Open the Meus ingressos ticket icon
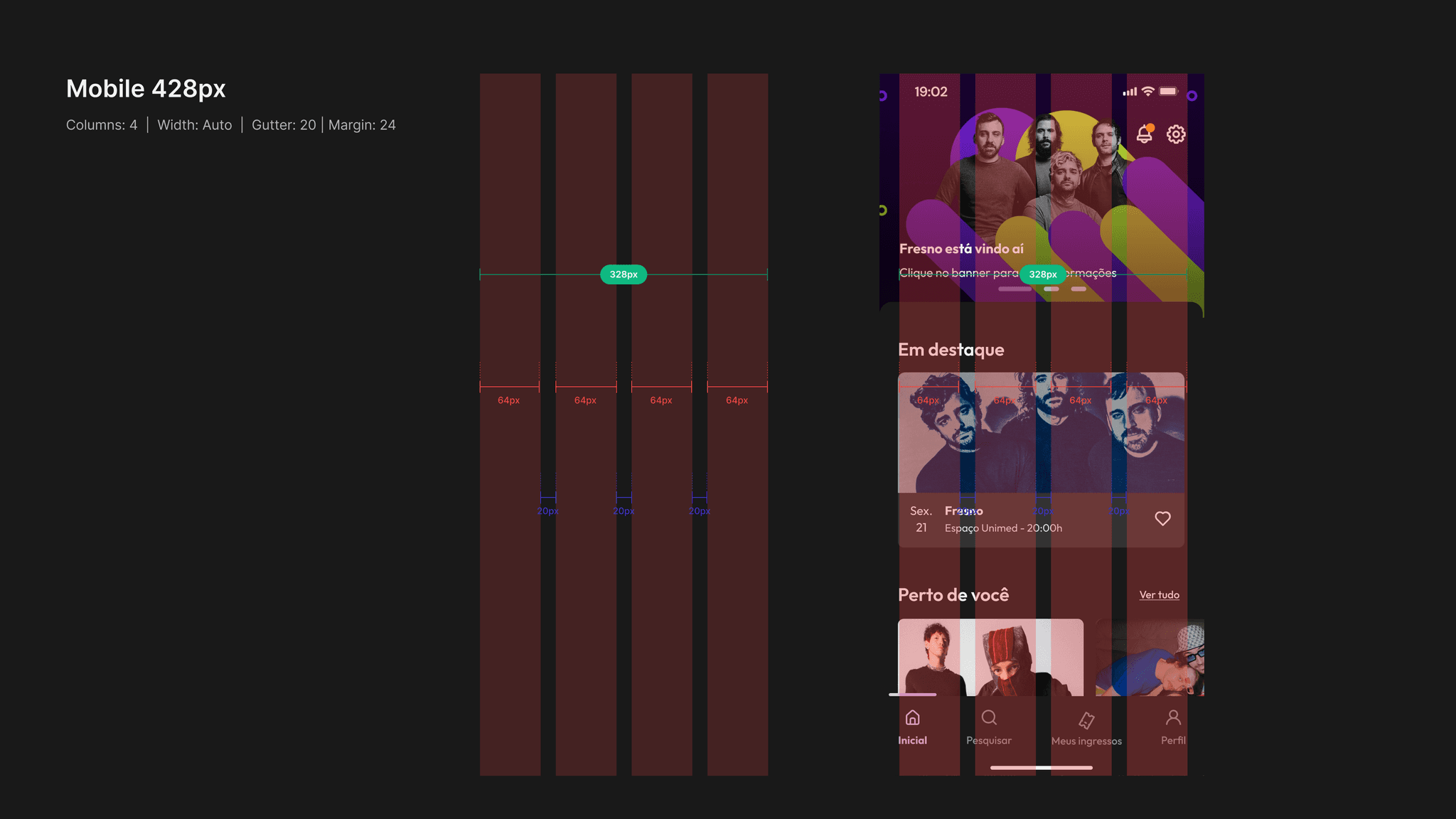Screen dimensions: 1456x819 coord(1086,720)
